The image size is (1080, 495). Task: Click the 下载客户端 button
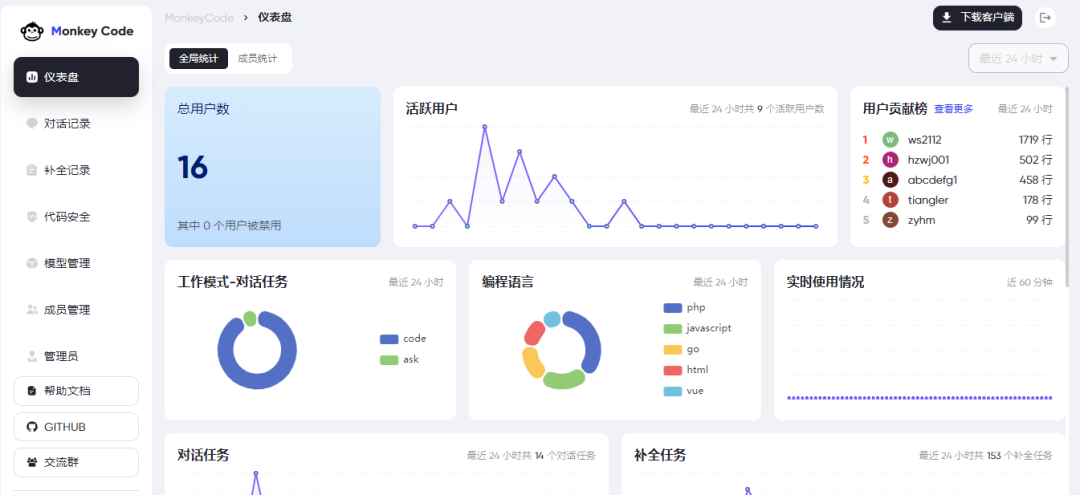click(x=977, y=17)
